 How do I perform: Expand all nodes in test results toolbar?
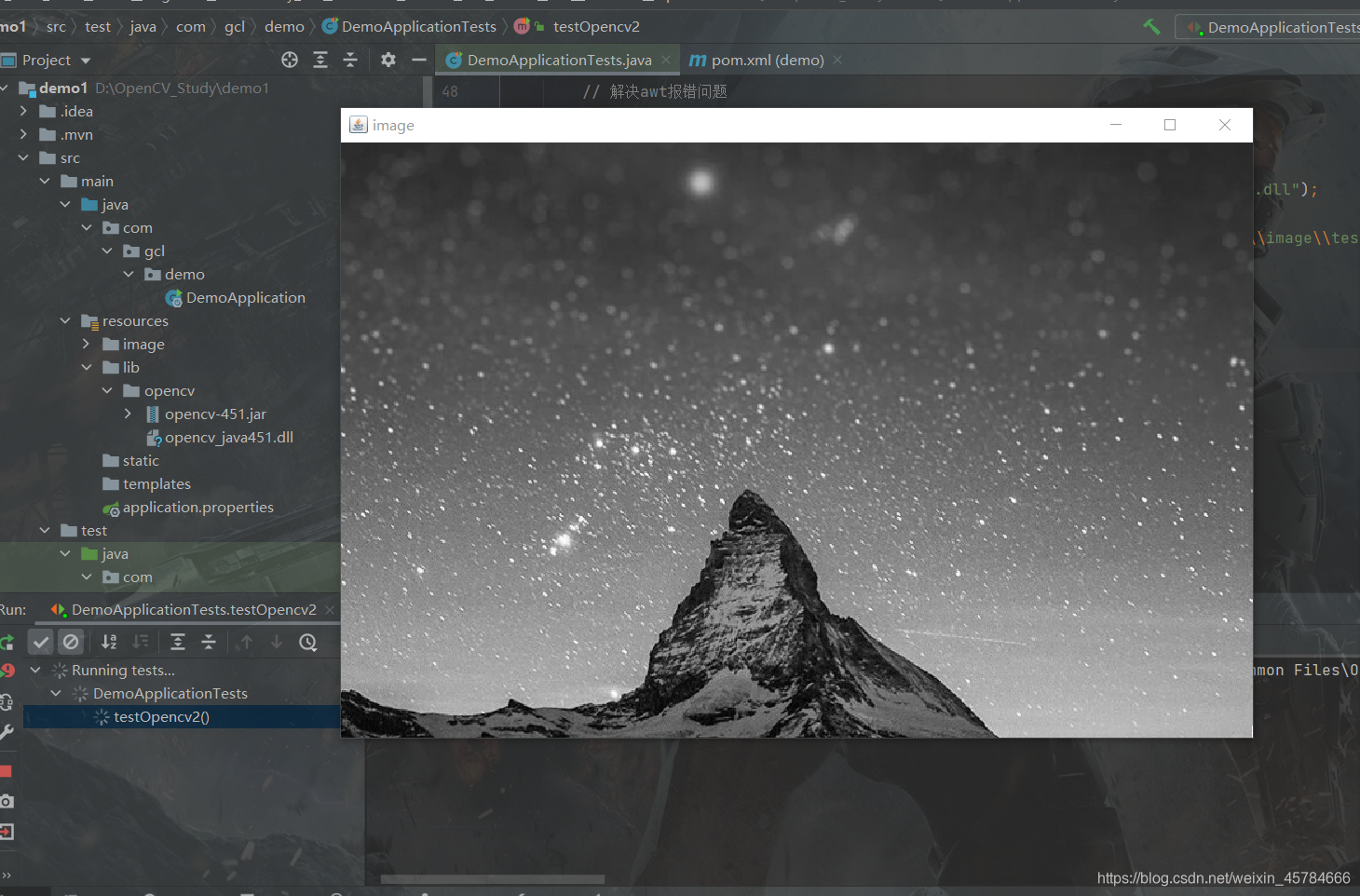pyautogui.click(x=176, y=642)
